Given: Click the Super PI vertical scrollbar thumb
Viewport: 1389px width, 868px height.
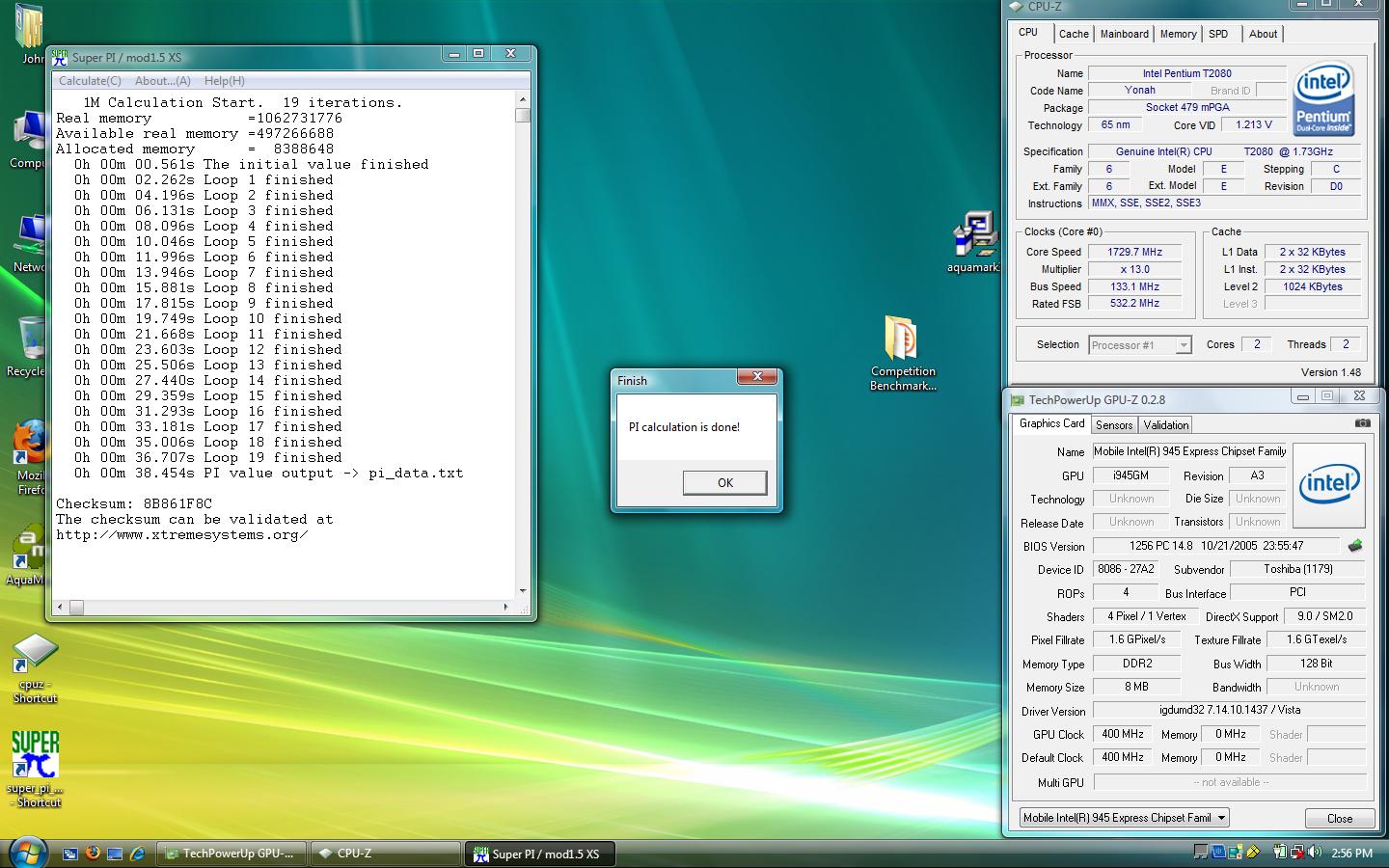Looking at the screenshot, I should [x=523, y=116].
